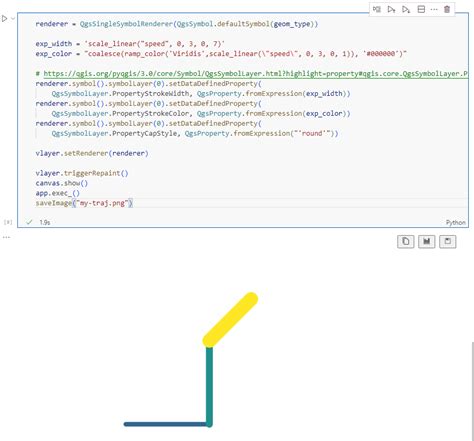Viewport: 474px width, 441px height.
Task: Click the PropertyStrokeWidth code line
Action: tap(201, 94)
